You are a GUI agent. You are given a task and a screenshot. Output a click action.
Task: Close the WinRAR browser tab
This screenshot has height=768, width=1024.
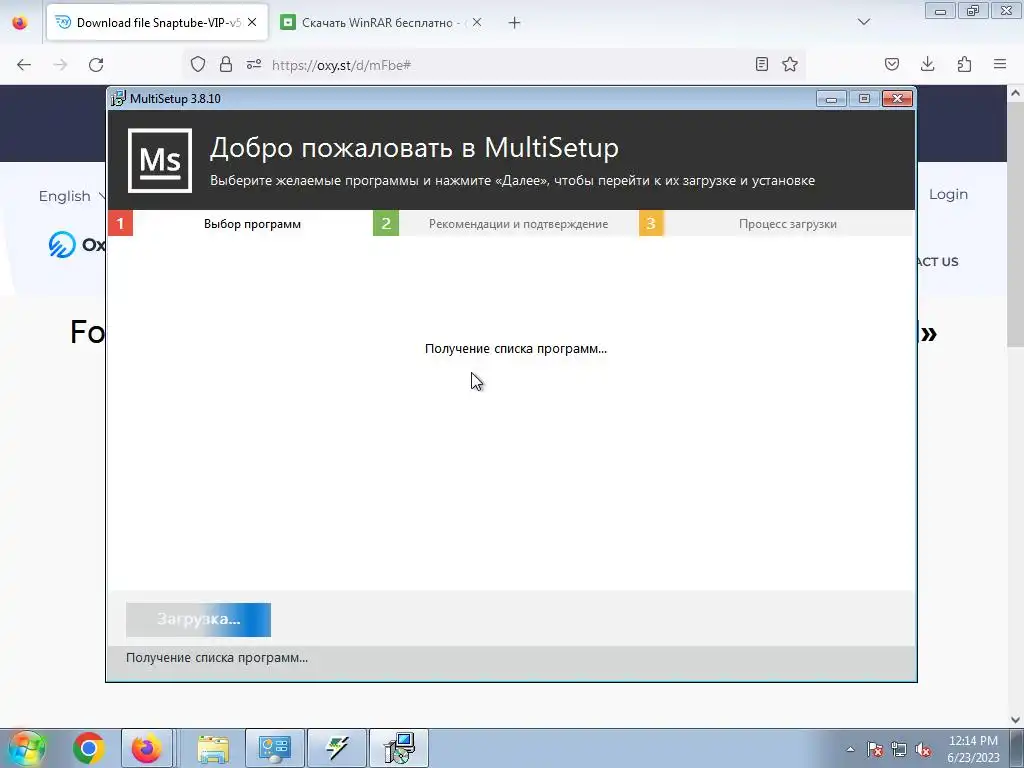(477, 22)
